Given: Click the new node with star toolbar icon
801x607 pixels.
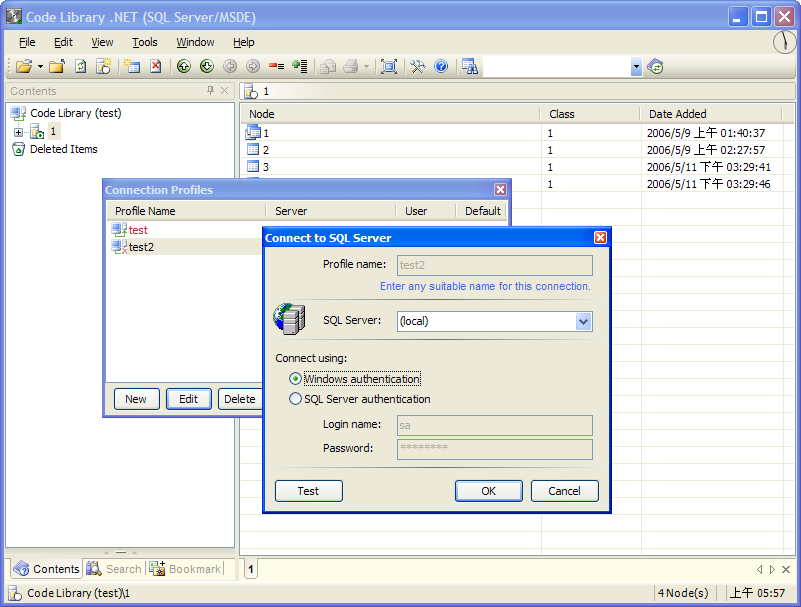Looking at the screenshot, I should 104,66.
